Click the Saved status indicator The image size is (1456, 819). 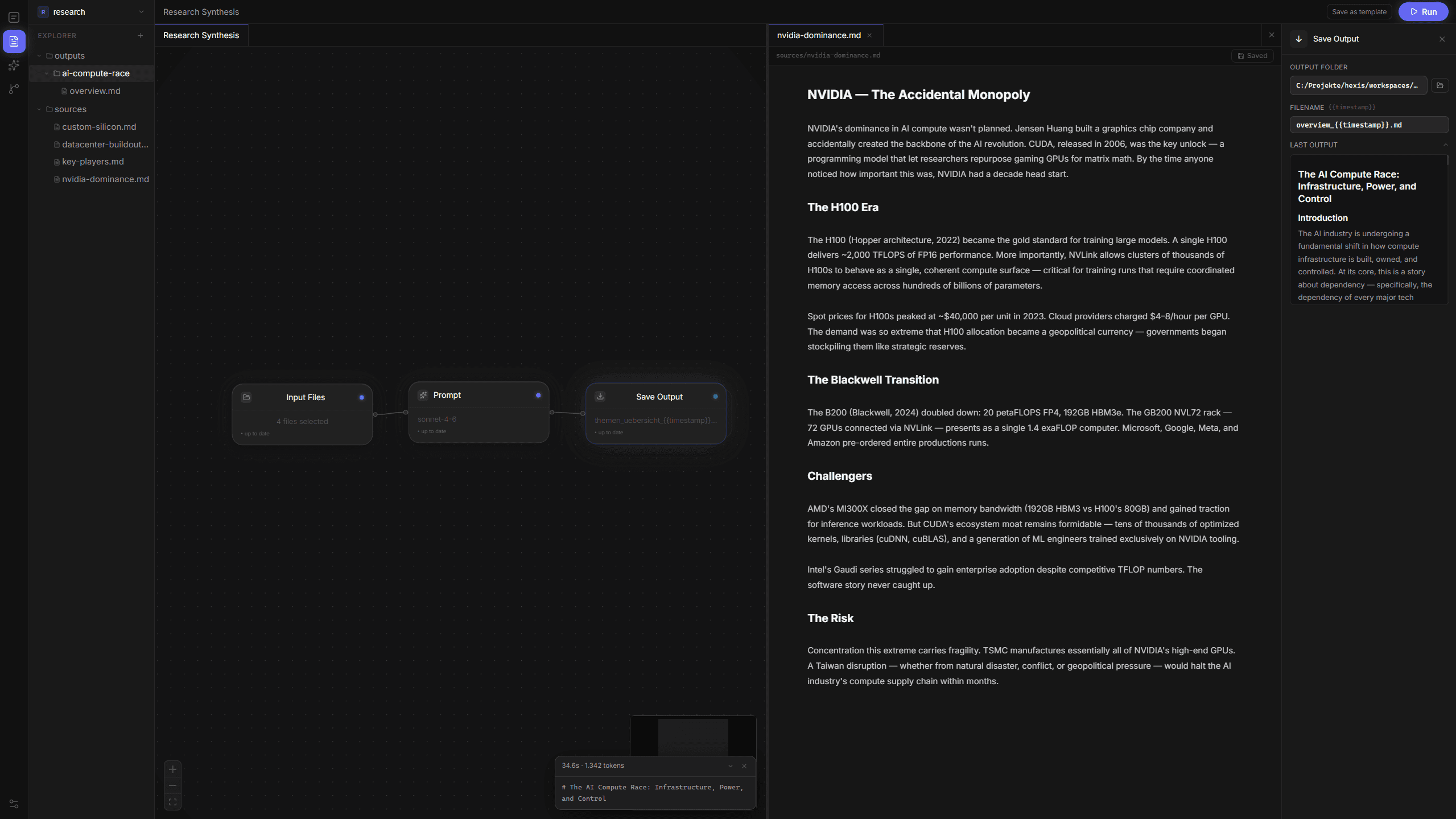tap(1252, 55)
